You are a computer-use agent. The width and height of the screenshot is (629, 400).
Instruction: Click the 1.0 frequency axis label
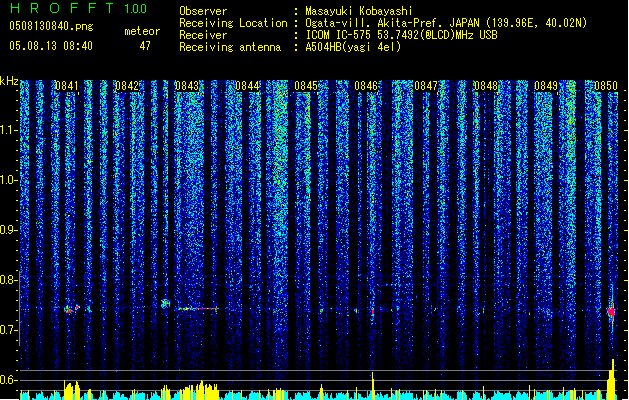point(9,180)
